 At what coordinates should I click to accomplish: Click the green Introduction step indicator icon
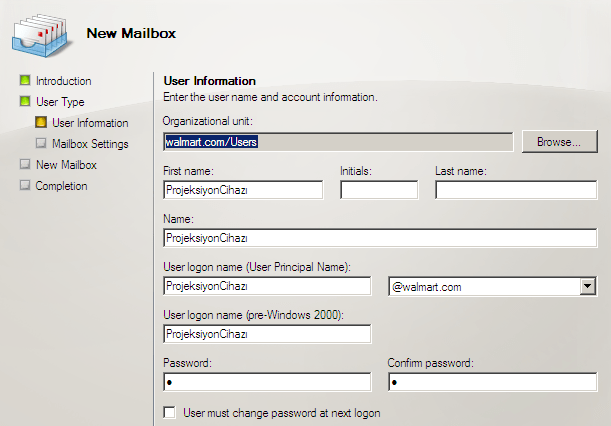(x=25, y=81)
